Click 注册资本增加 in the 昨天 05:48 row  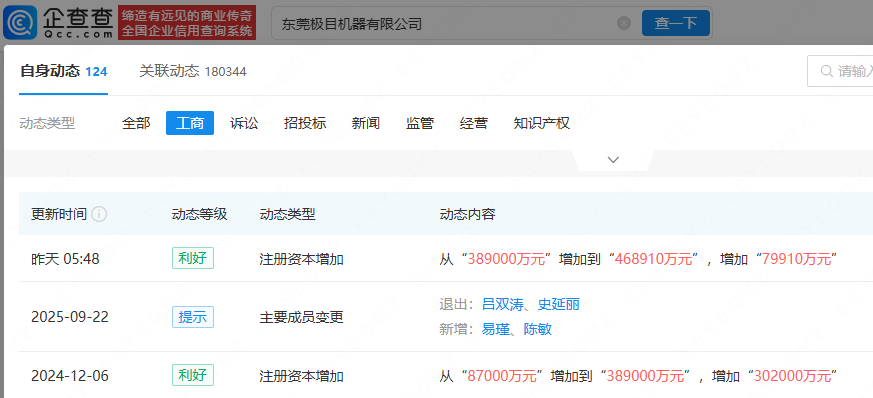tap(301, 259)
